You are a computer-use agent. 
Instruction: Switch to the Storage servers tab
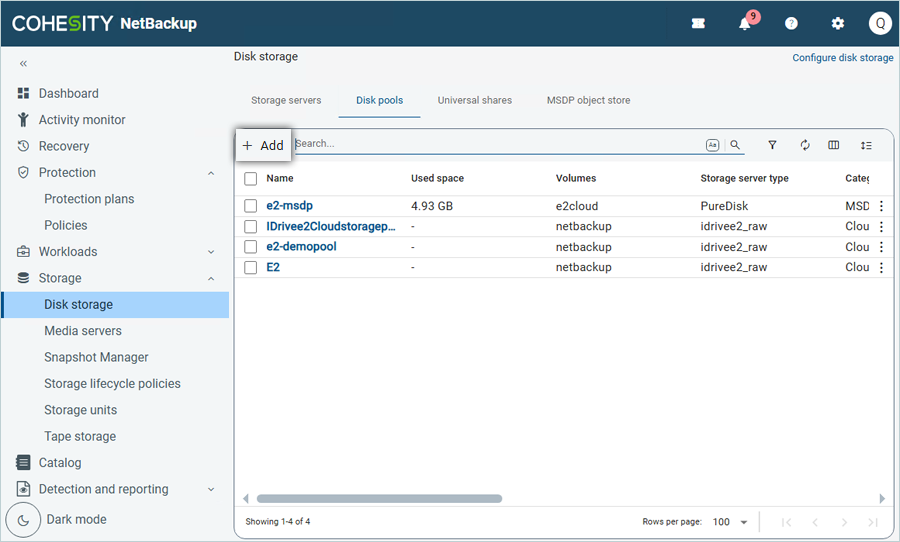click(x=286, y=100)
